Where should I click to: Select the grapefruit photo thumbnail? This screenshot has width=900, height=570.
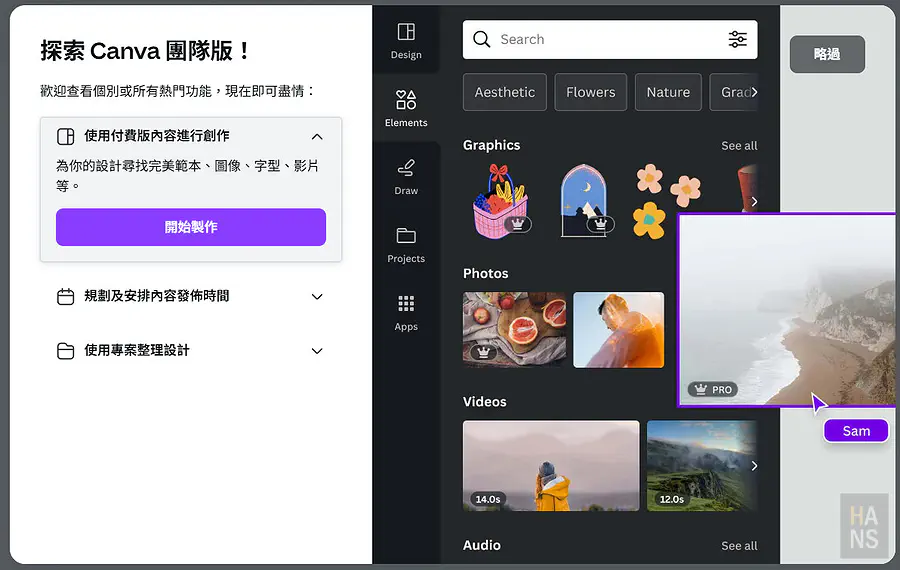514,329
